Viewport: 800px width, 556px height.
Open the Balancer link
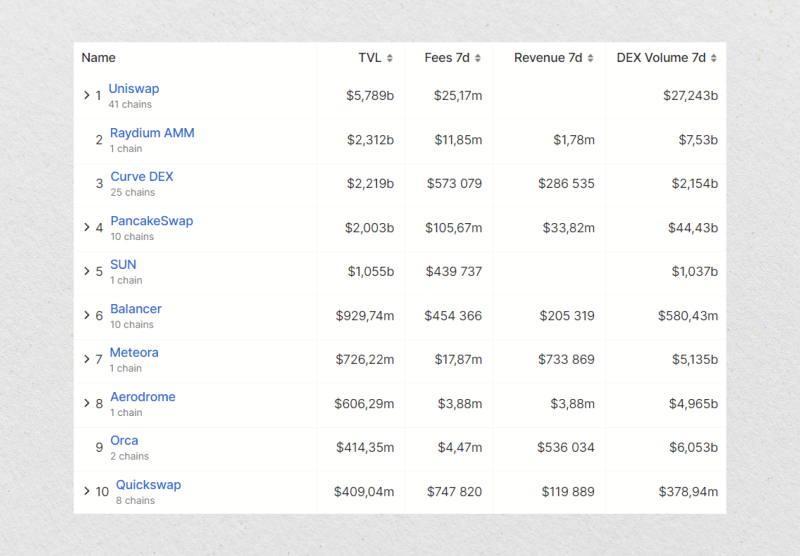136,309
